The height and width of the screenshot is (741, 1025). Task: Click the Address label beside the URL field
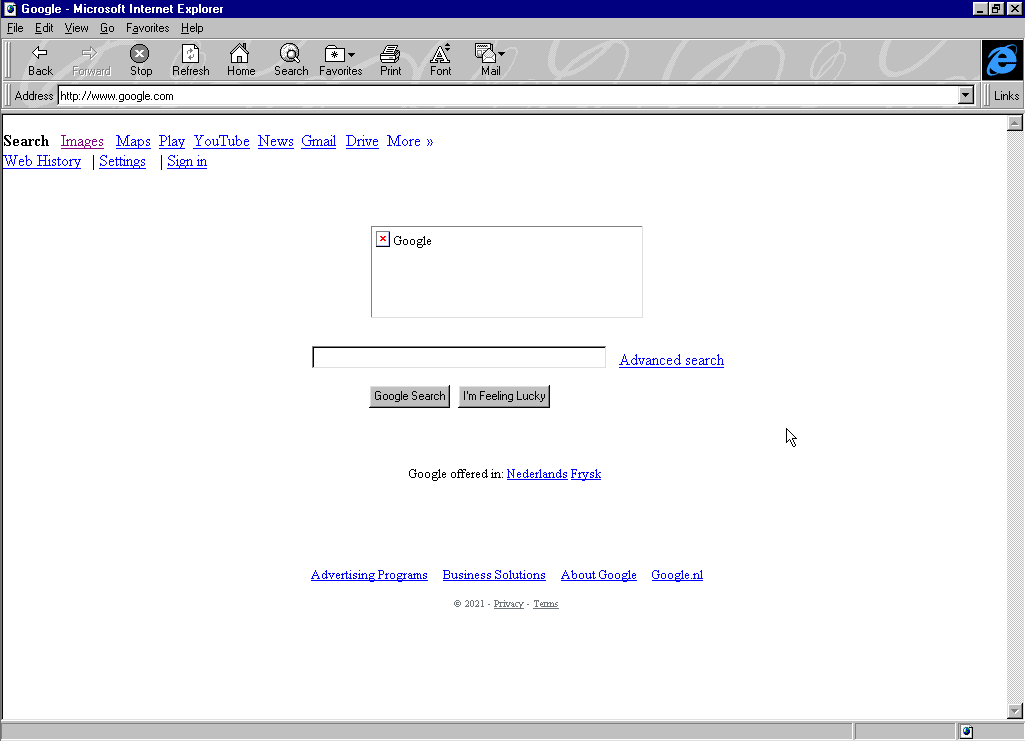33,95
